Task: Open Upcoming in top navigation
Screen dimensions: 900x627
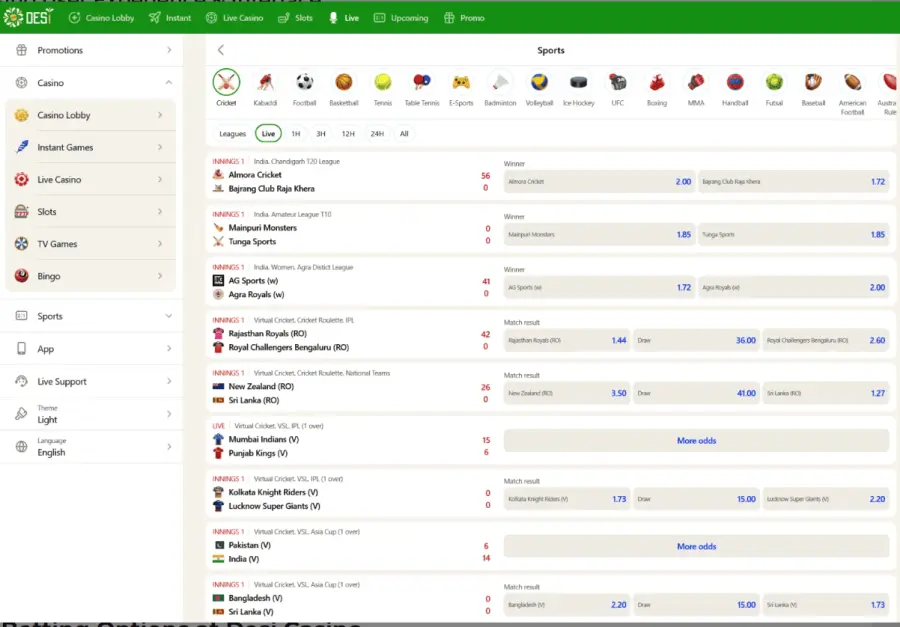Action: 401,18
